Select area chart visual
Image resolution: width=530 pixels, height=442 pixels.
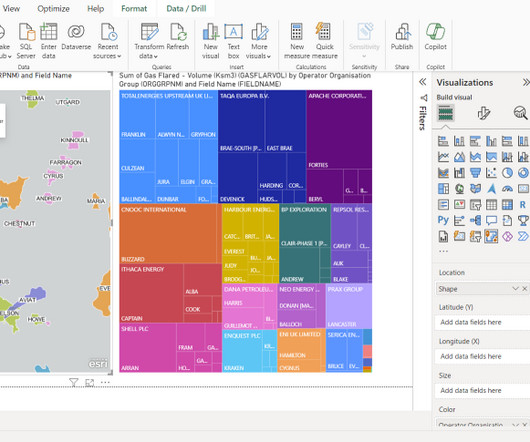click(459, 157)
